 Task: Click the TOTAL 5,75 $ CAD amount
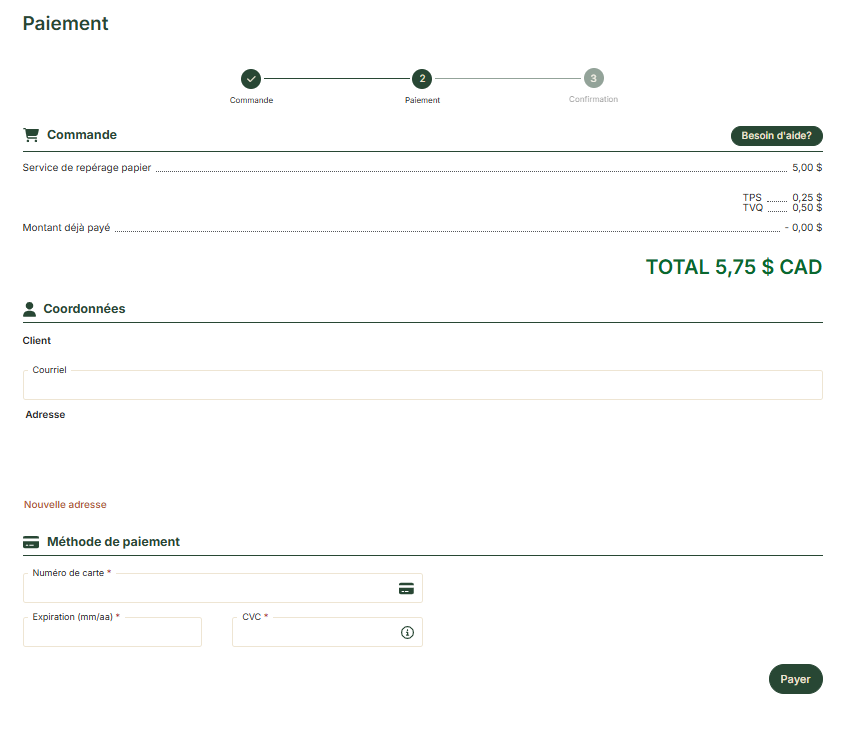[733, 267]
